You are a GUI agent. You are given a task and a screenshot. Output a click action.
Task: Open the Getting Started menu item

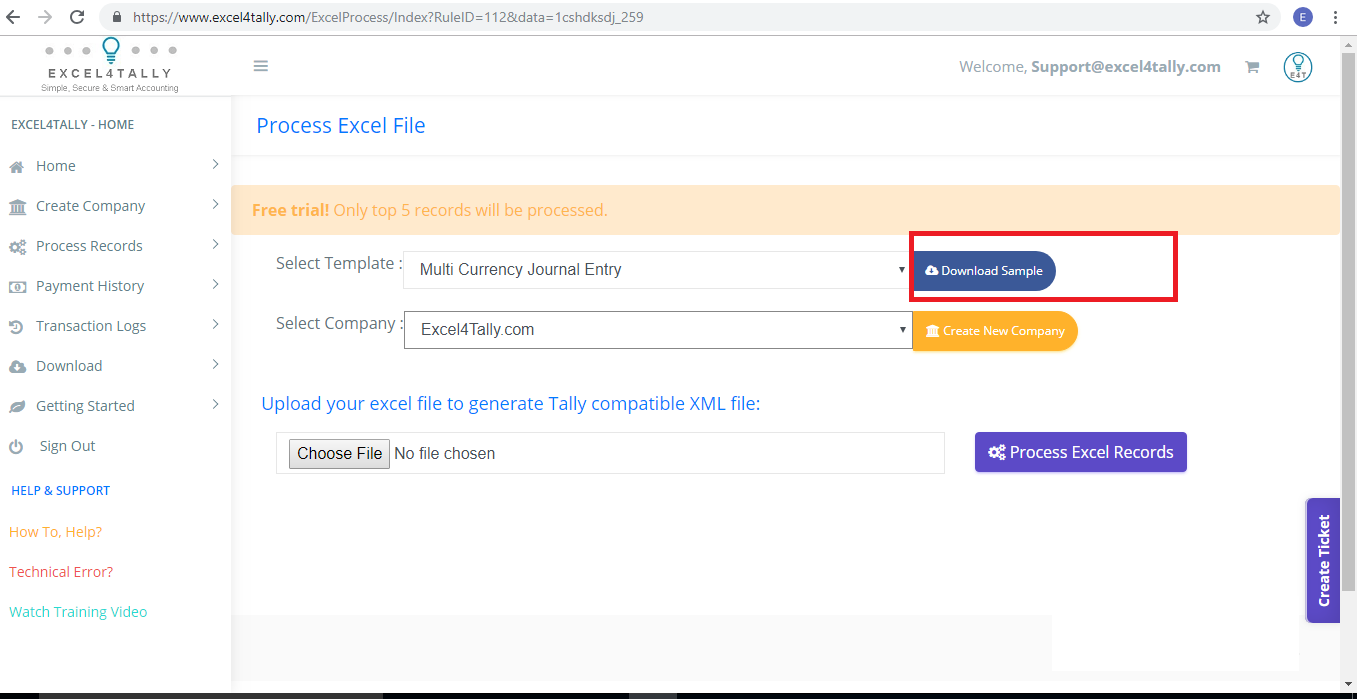point(115,406)
